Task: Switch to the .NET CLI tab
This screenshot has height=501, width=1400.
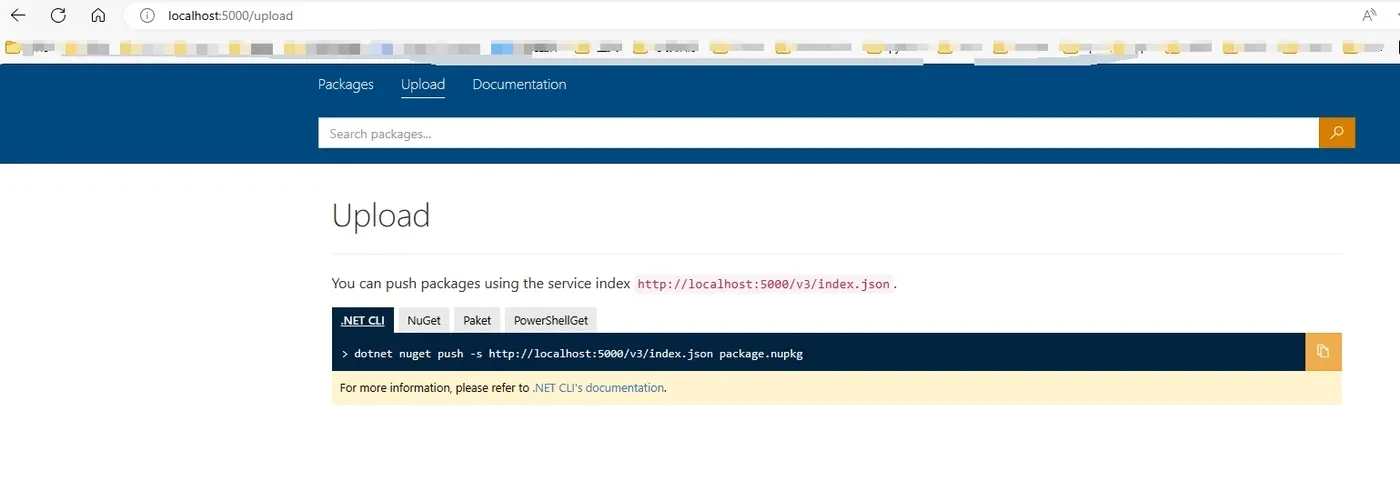Action: pos(362,320)
